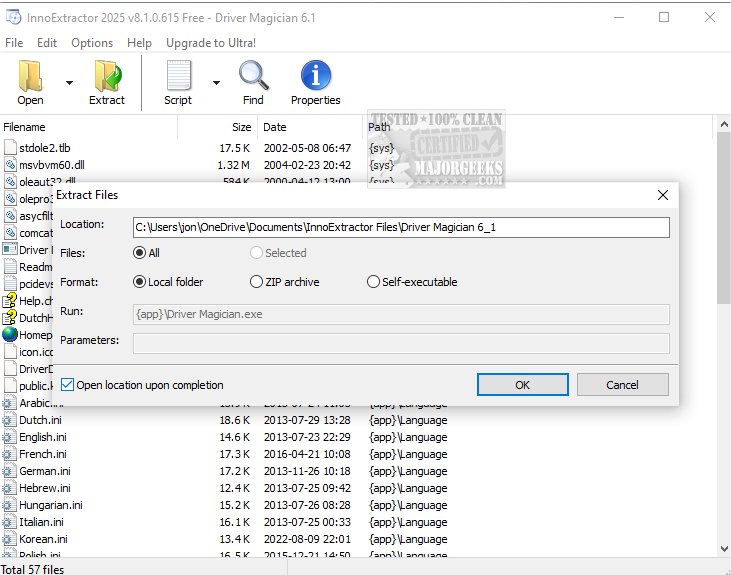Click the Hebrew.ini file icon
Viewport: 731px width, 575px height.
point(8,488)
